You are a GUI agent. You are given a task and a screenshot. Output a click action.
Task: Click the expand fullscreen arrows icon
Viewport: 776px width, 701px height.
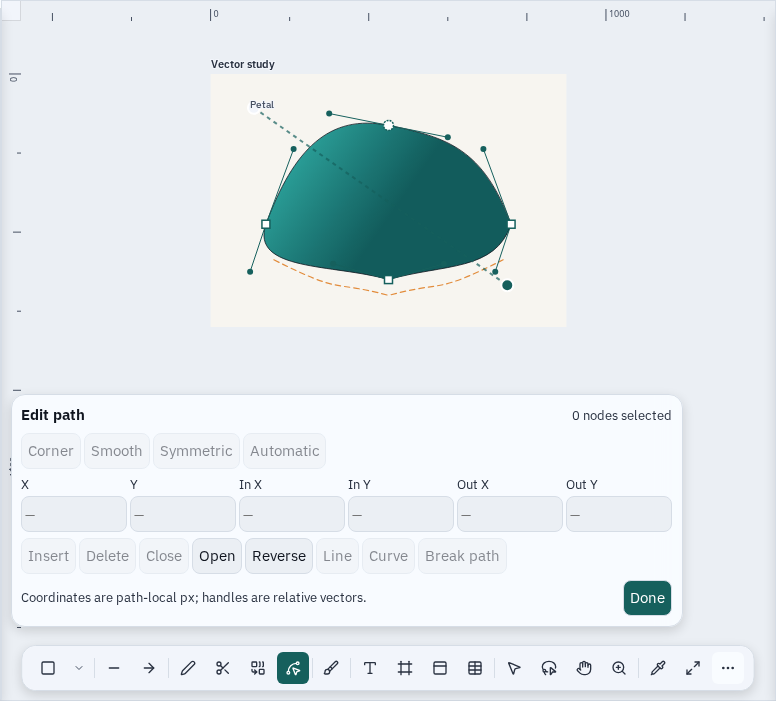click(x=693, y=668)
